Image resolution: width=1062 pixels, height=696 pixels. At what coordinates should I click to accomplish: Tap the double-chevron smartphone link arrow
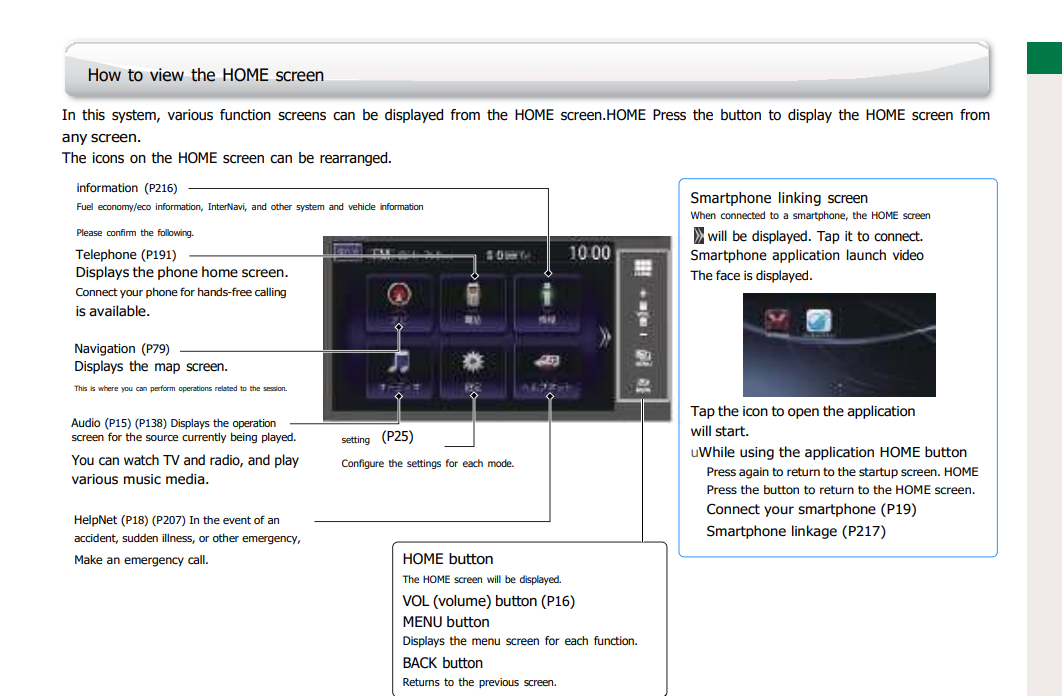pyautogui.click(x=603, y=337)
